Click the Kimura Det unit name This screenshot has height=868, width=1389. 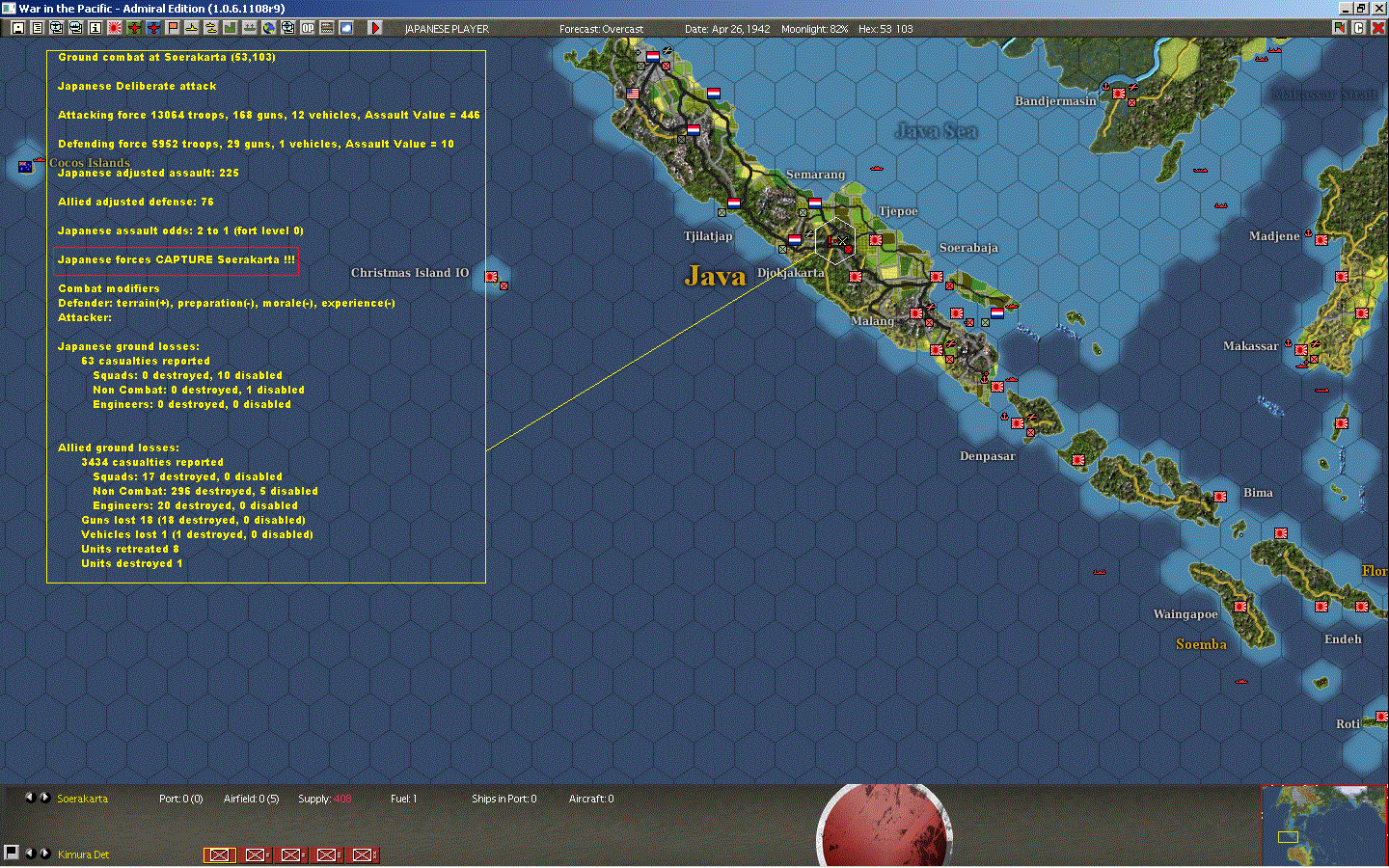click(x=83, y=854)
